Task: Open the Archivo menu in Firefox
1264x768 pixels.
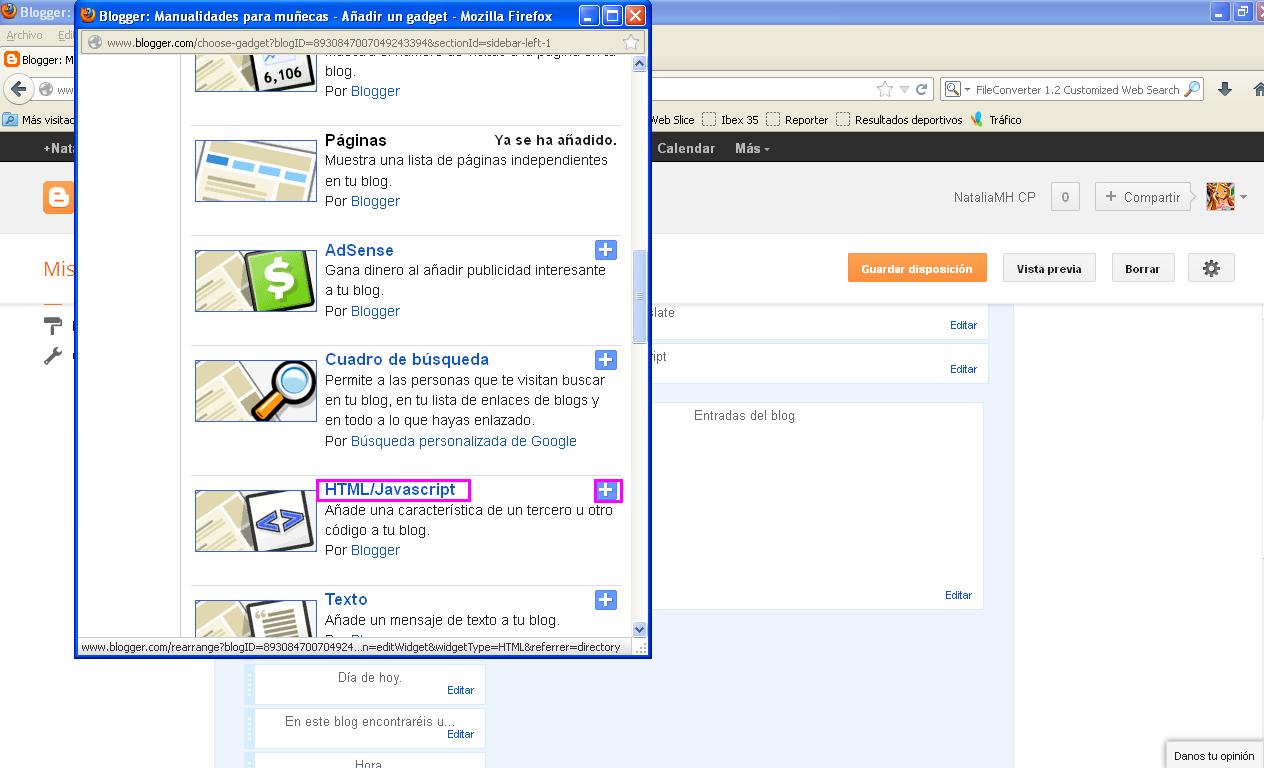Action: 24,35
